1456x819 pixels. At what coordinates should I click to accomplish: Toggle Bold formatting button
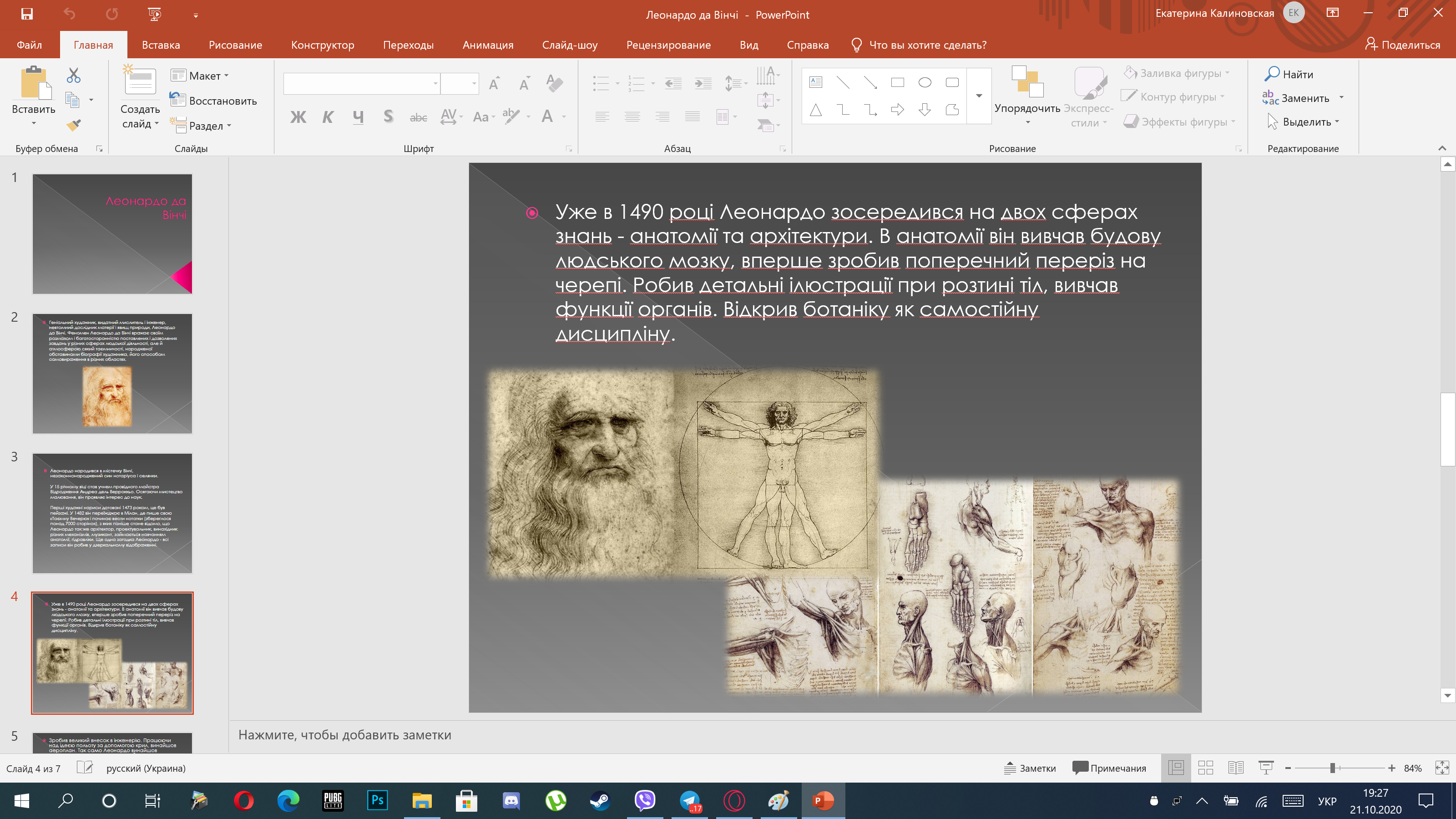(298, 117)
